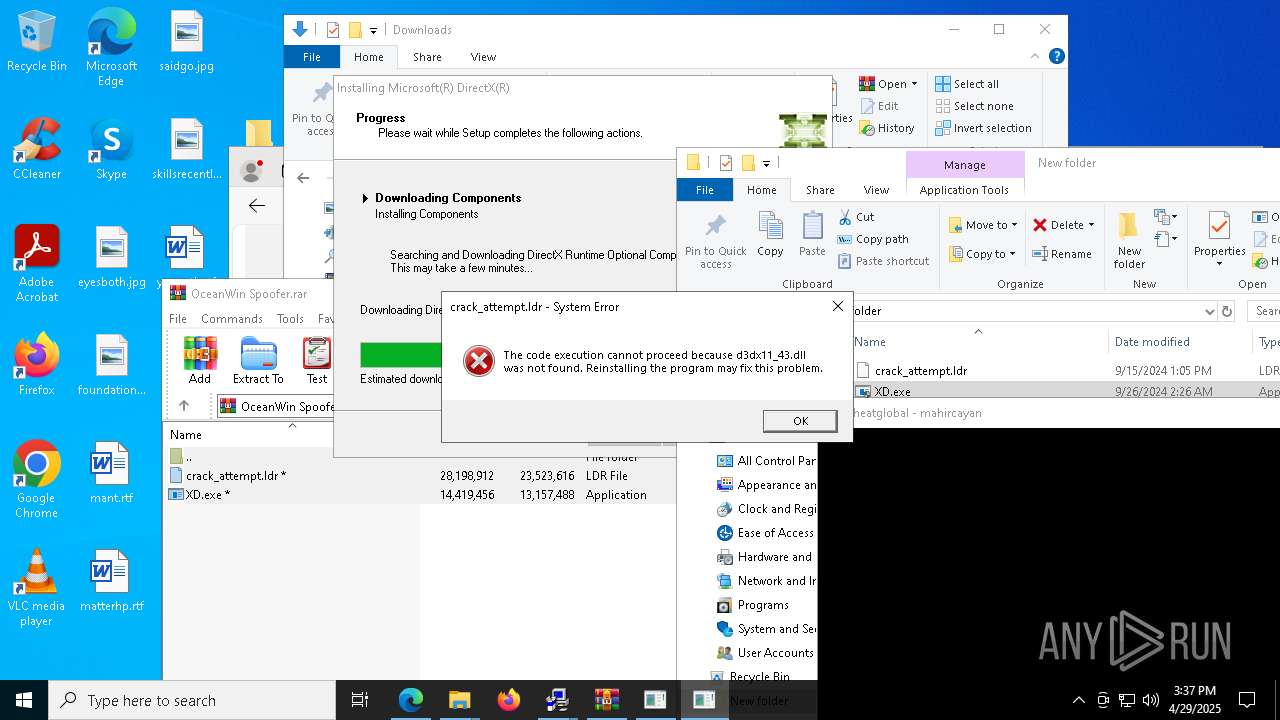The image size is (1280, 720).
Task: Click Paste shortcut in ribbon
Action: click(883, 261)
